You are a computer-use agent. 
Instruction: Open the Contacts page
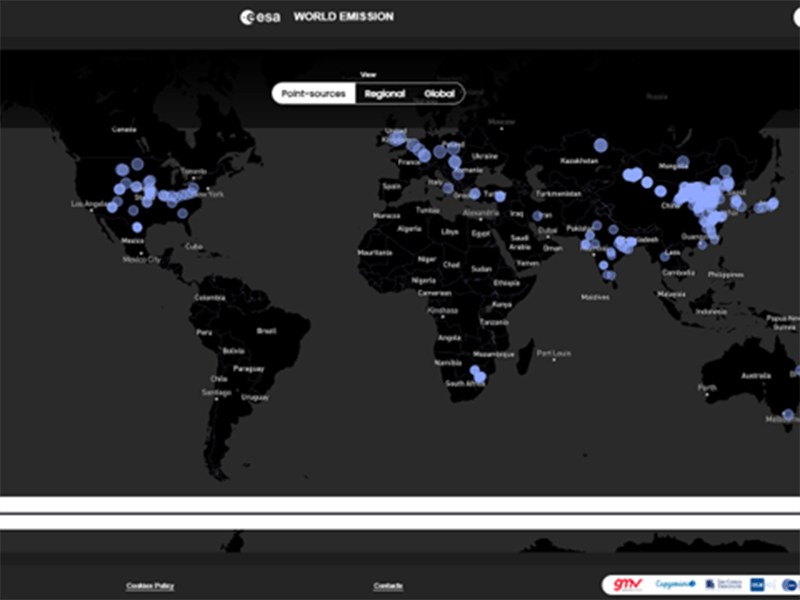point(388,587)
